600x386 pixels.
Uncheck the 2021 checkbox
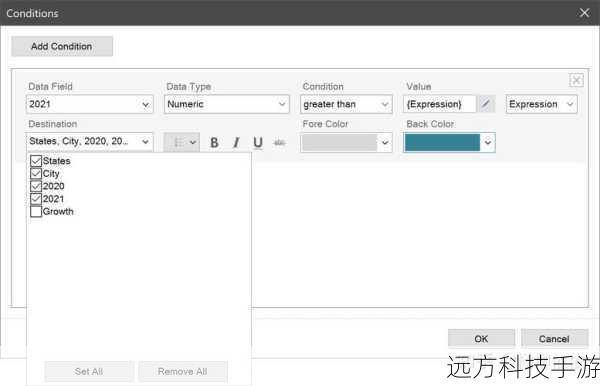[36, 199]
